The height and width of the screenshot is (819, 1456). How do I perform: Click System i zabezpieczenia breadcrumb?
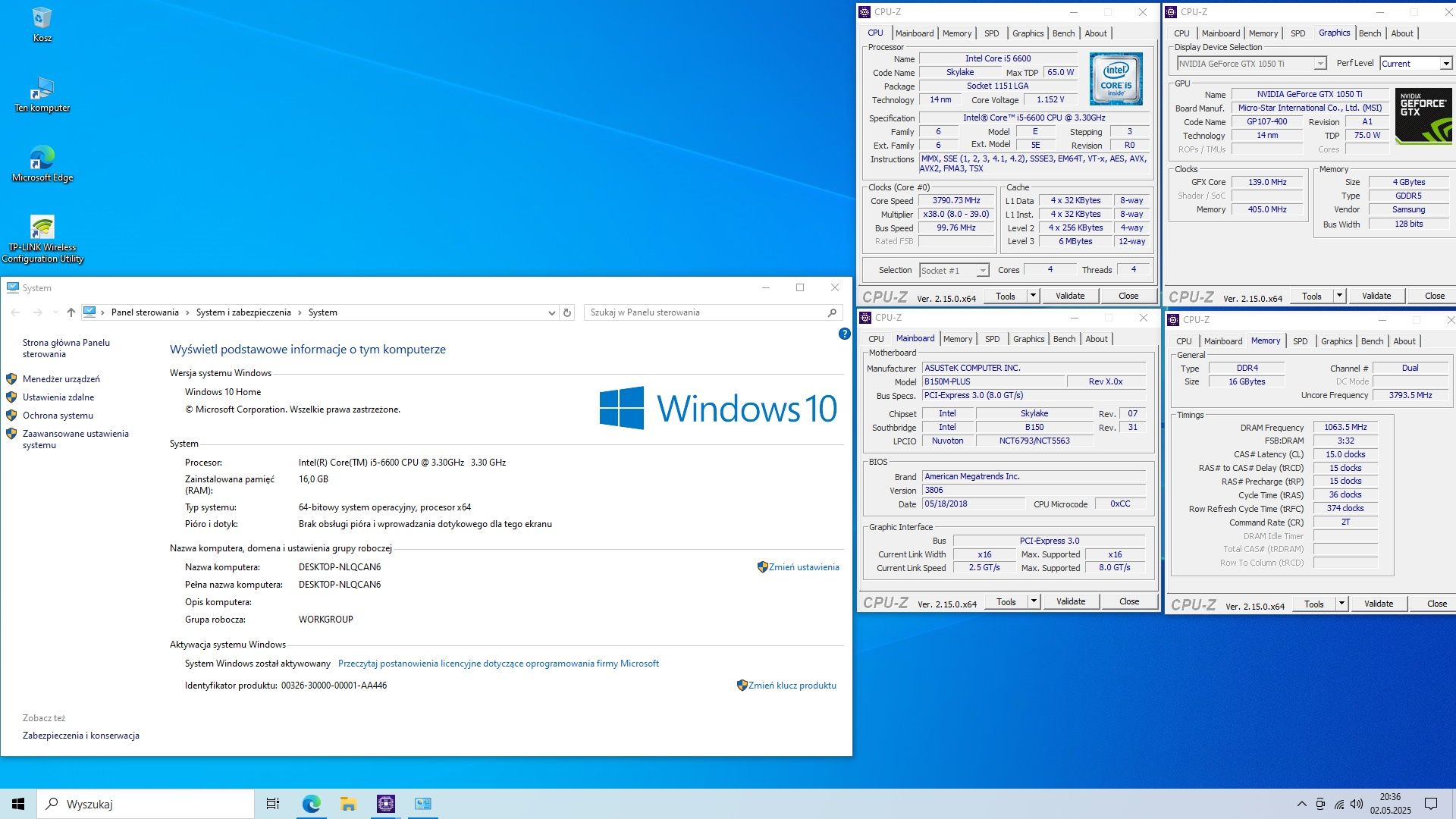tap(243, 312)
